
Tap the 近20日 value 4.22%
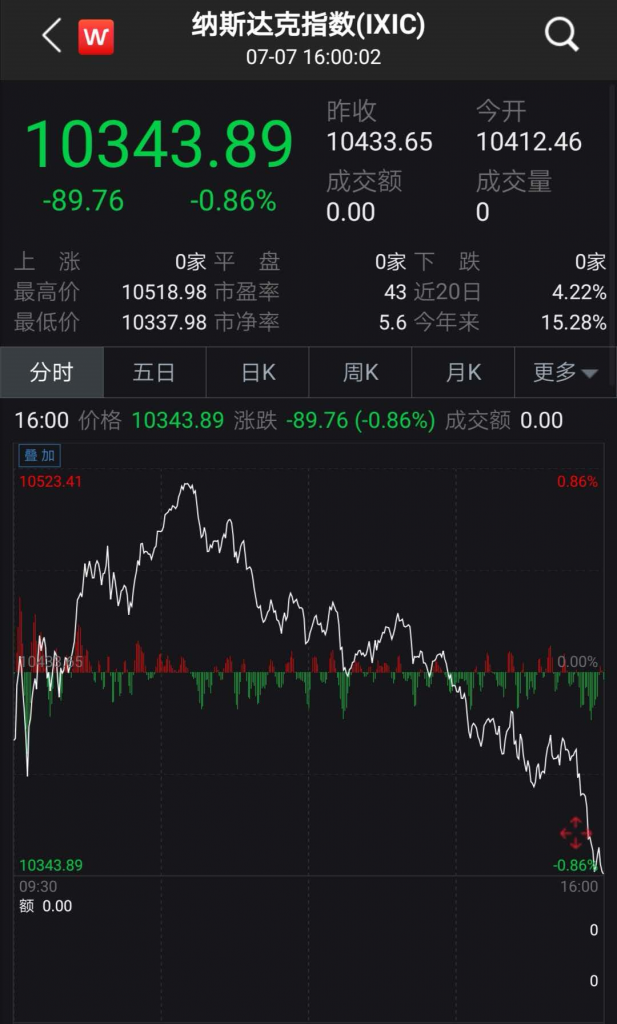coord(579,292)
